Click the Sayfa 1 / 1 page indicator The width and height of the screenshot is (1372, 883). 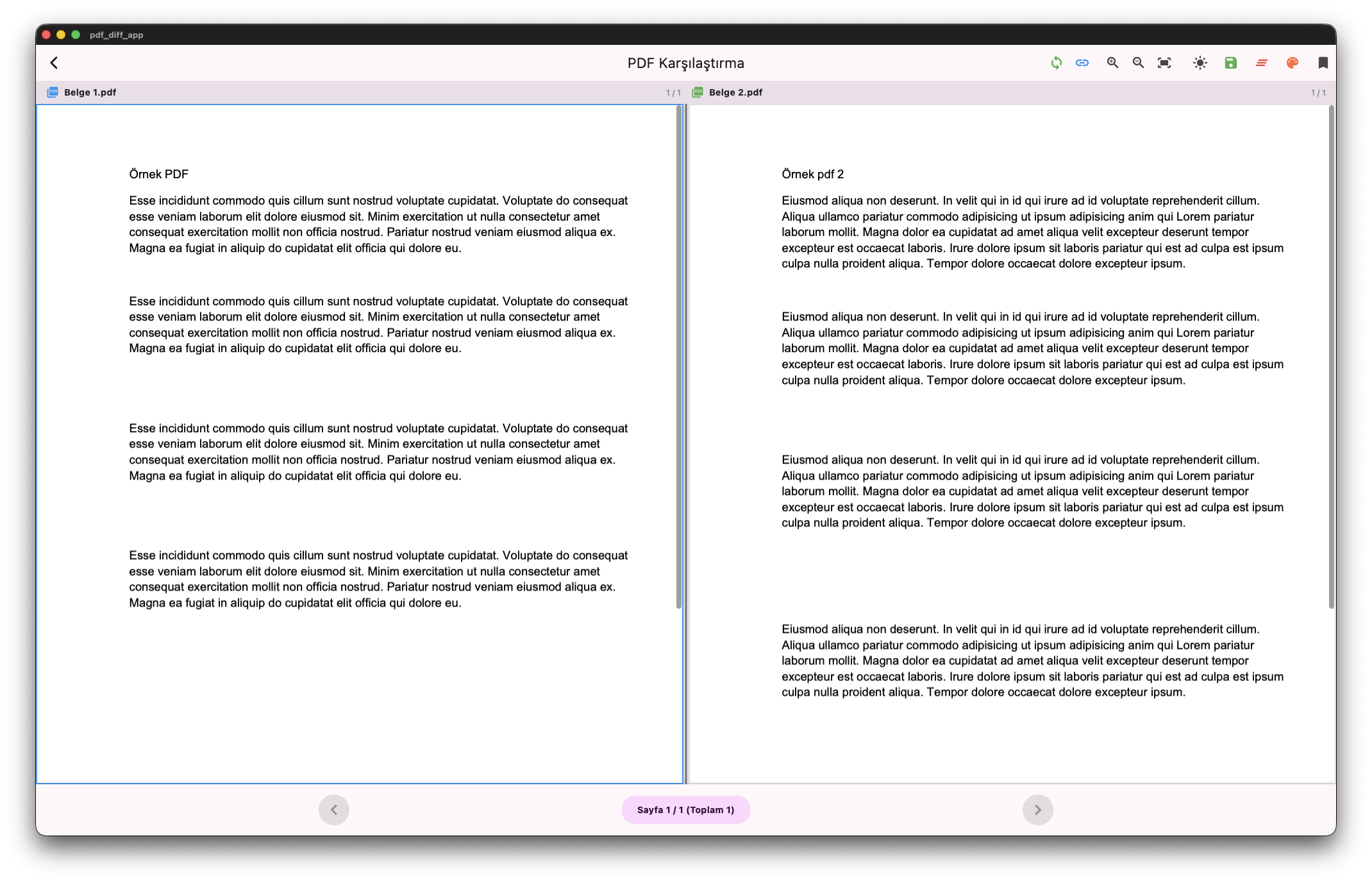[x=685, y=810]
